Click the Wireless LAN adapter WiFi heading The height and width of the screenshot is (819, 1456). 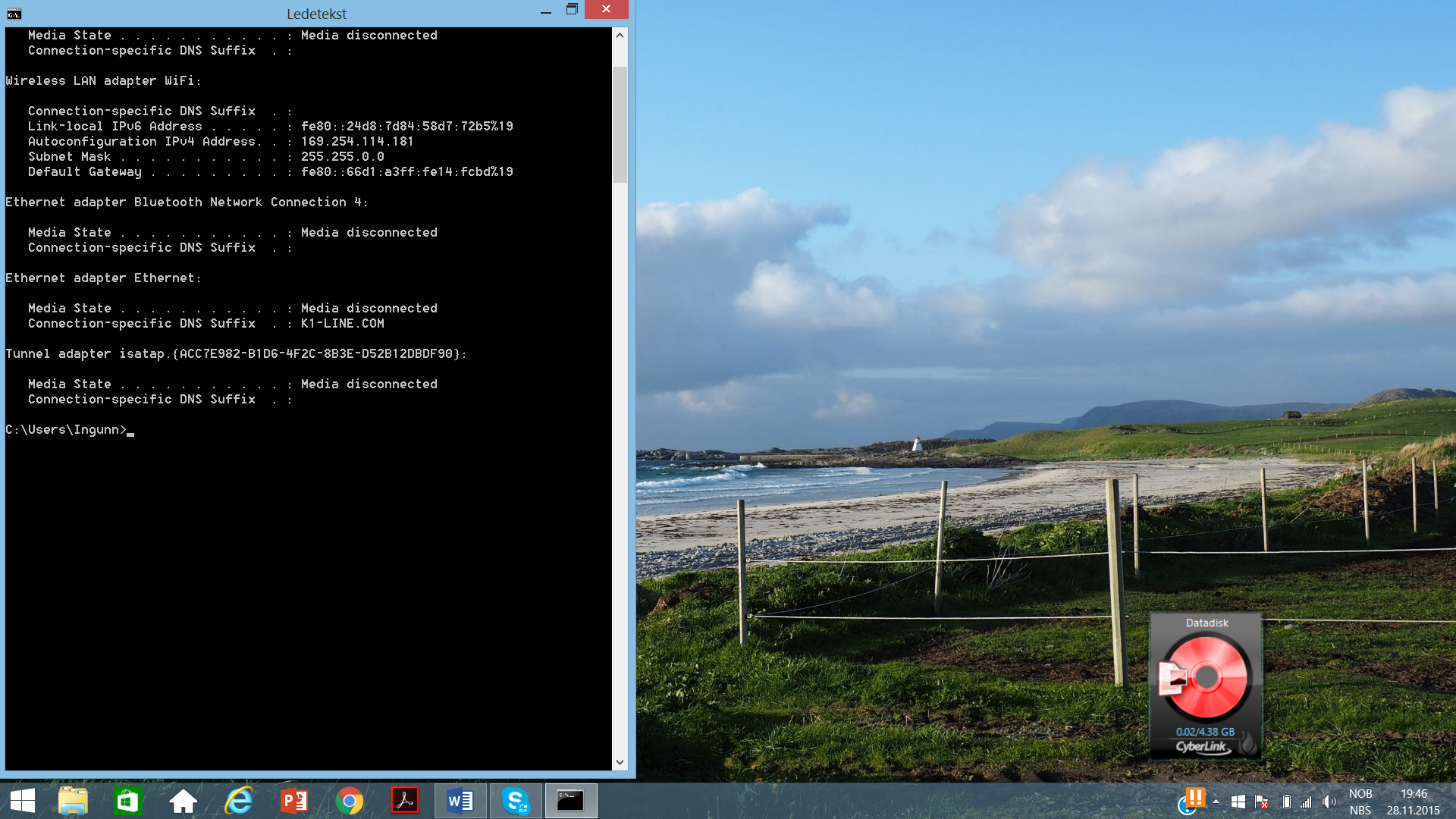(103, 81)
